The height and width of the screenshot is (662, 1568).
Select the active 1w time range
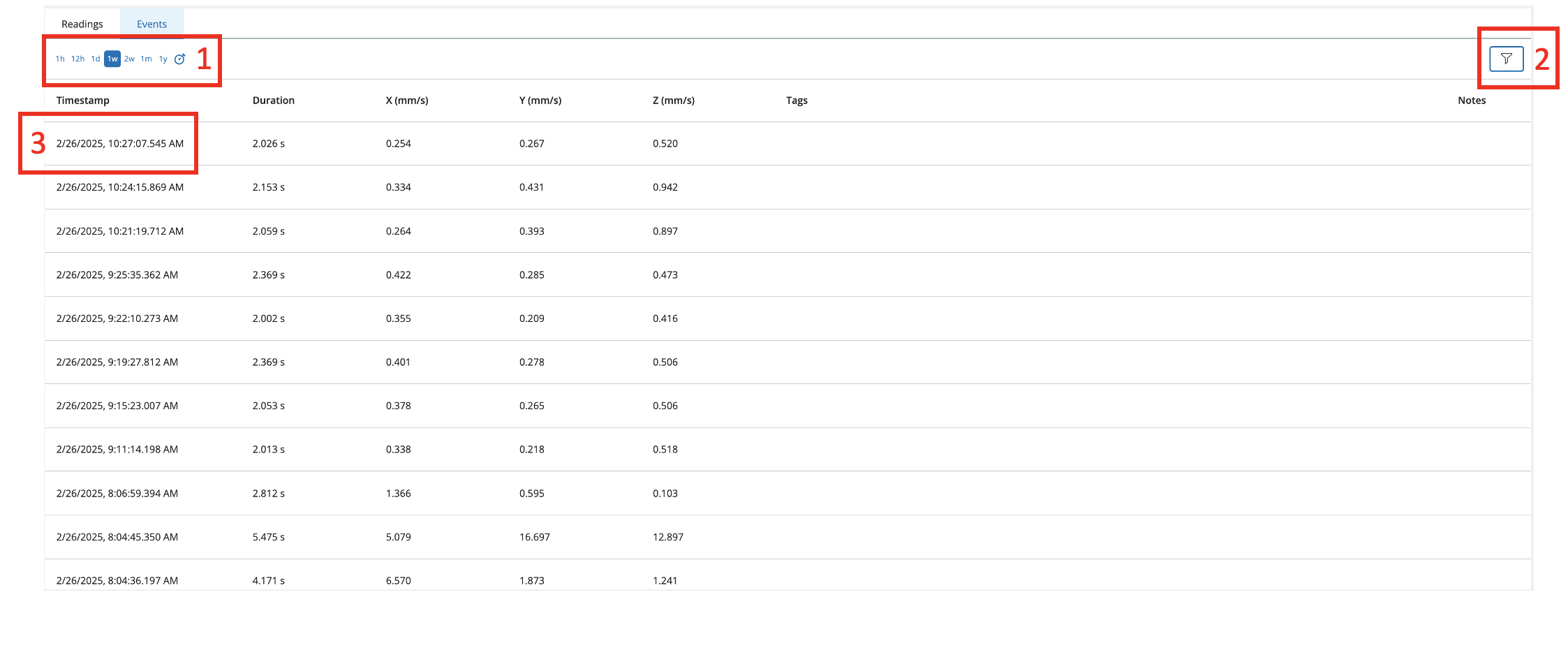click(x=112, y=59)
